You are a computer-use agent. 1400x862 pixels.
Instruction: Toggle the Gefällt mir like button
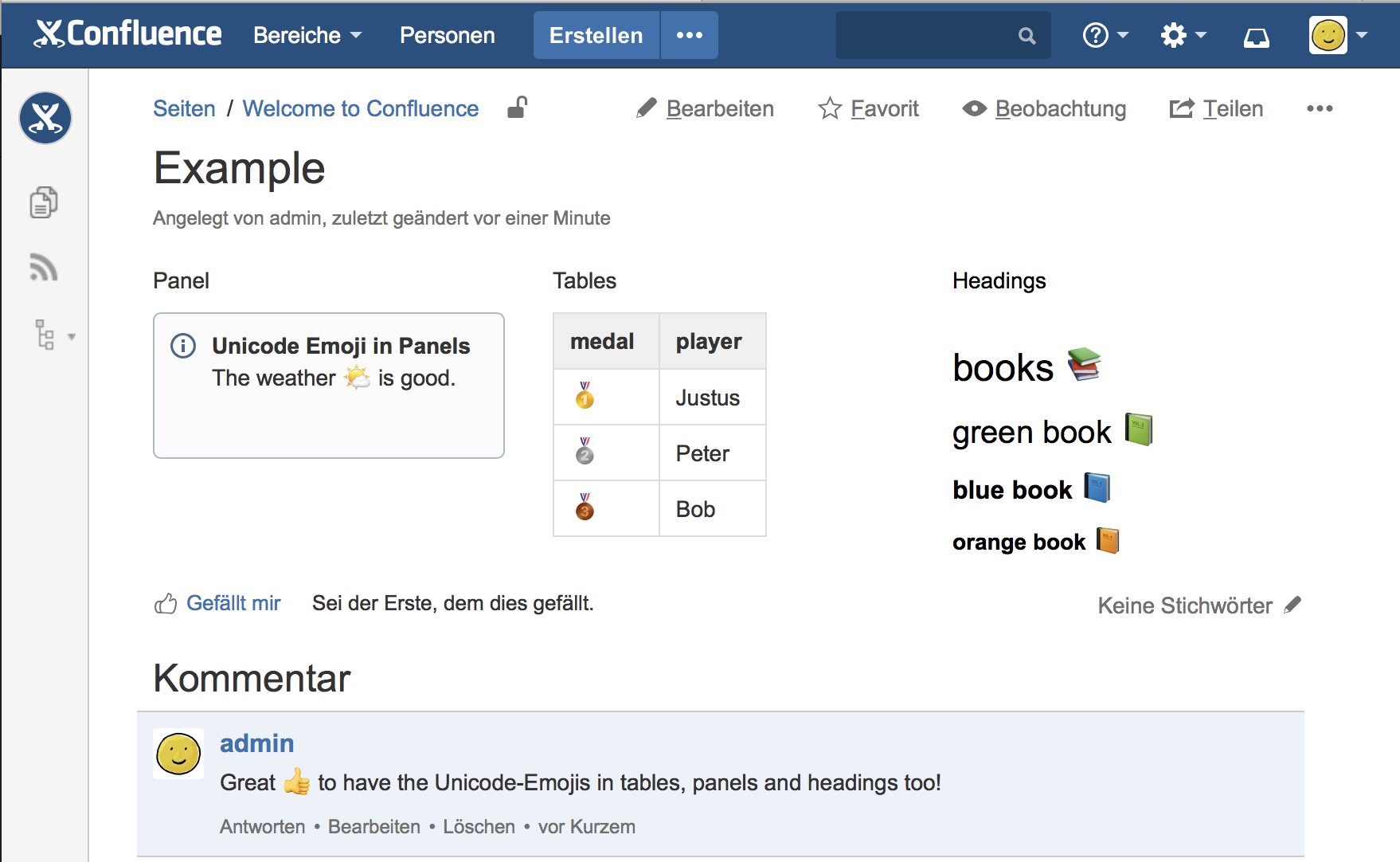[x=217, y=603]
